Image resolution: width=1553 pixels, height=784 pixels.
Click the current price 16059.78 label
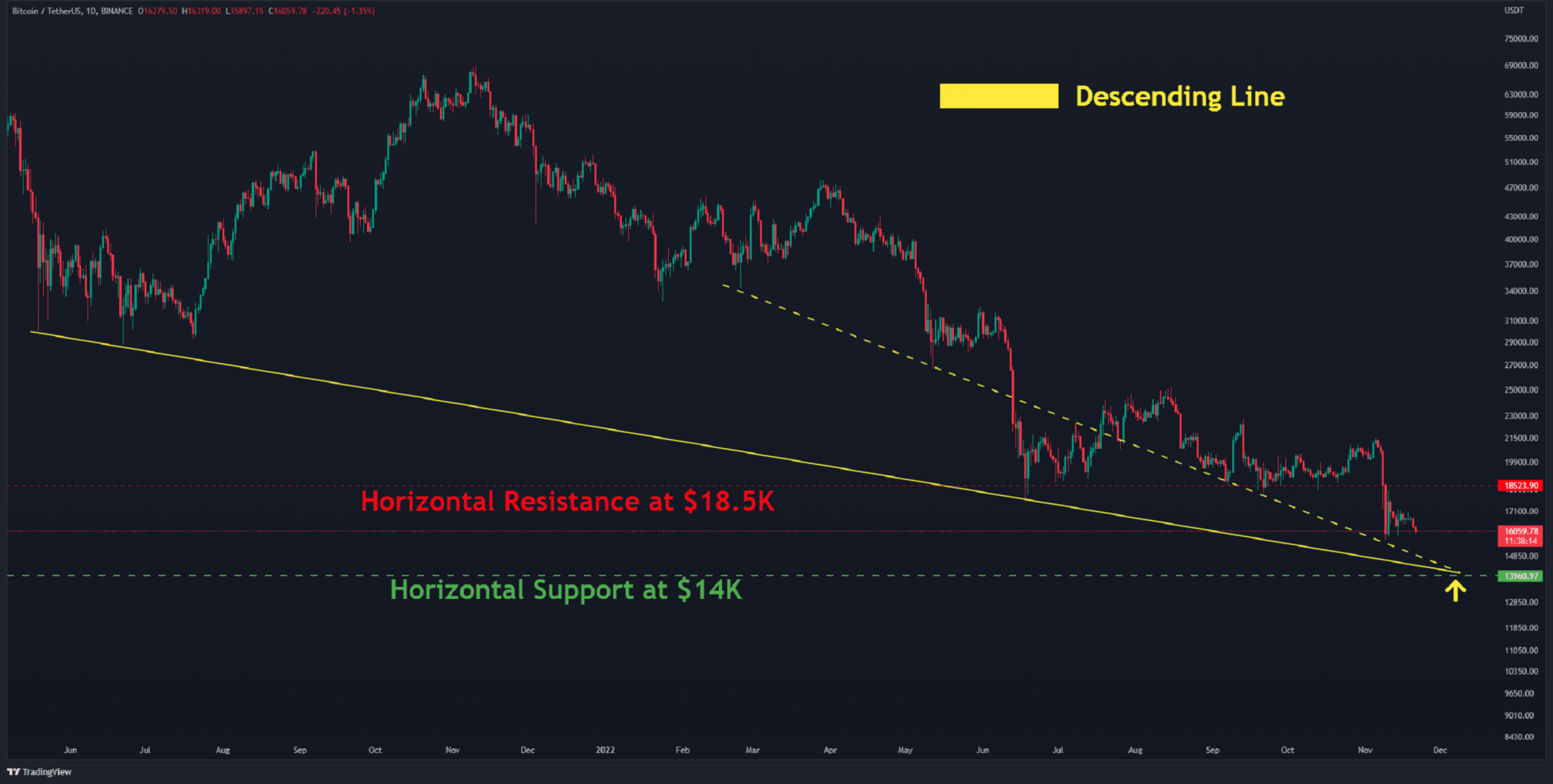coord(1520,532)
